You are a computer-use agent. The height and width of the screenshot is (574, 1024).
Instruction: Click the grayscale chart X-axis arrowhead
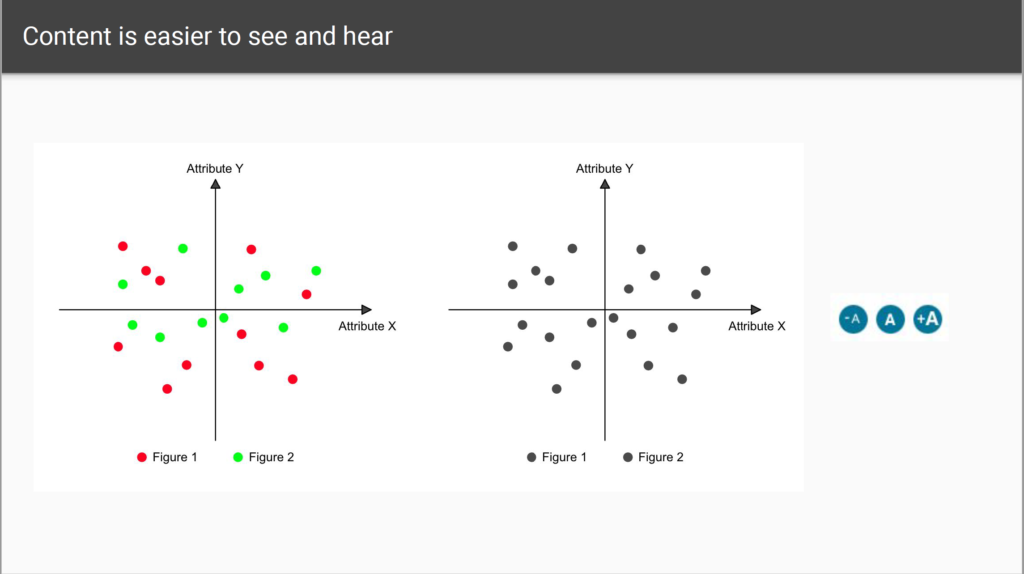756,310
